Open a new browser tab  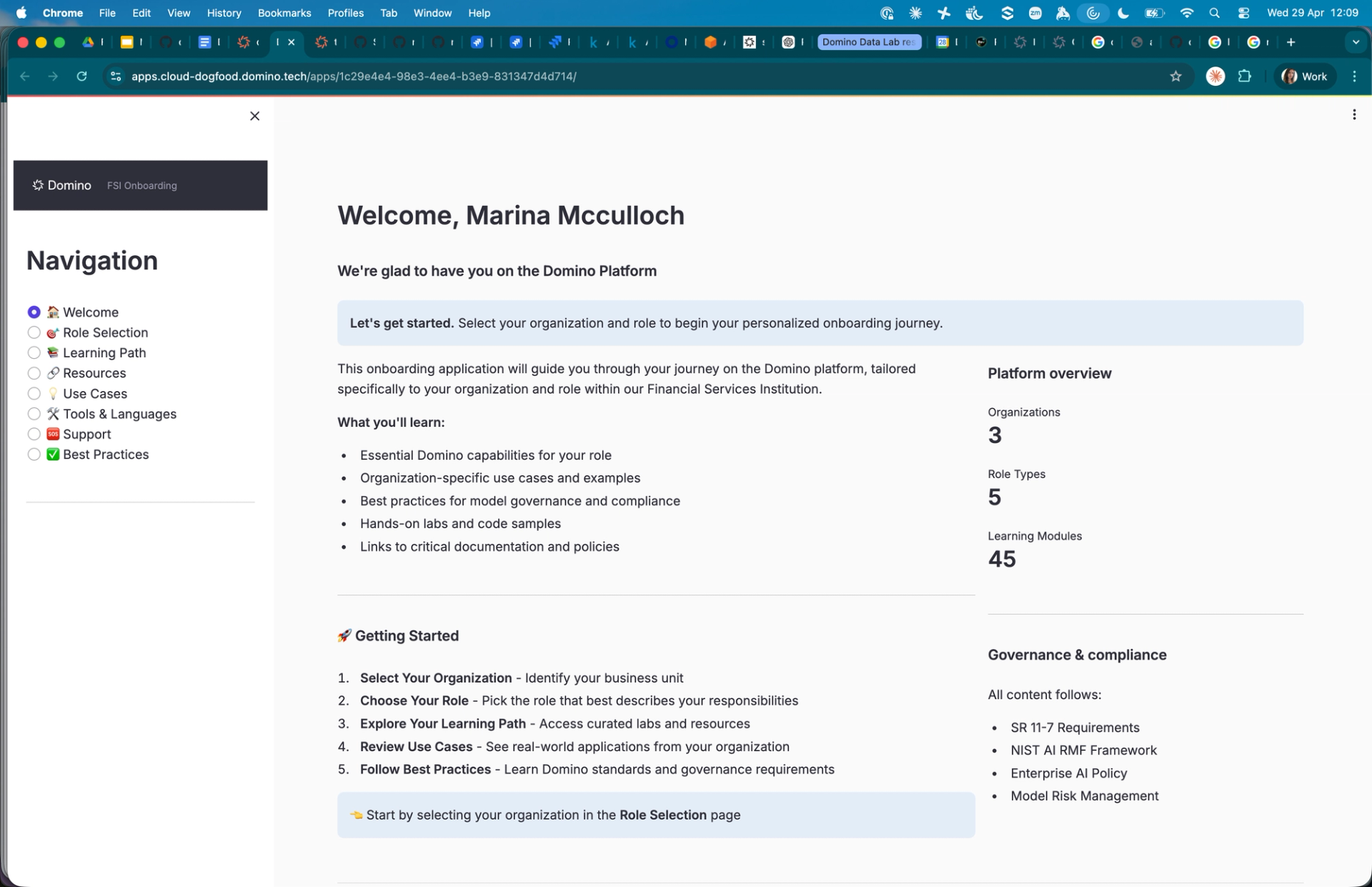[1291, 42]
